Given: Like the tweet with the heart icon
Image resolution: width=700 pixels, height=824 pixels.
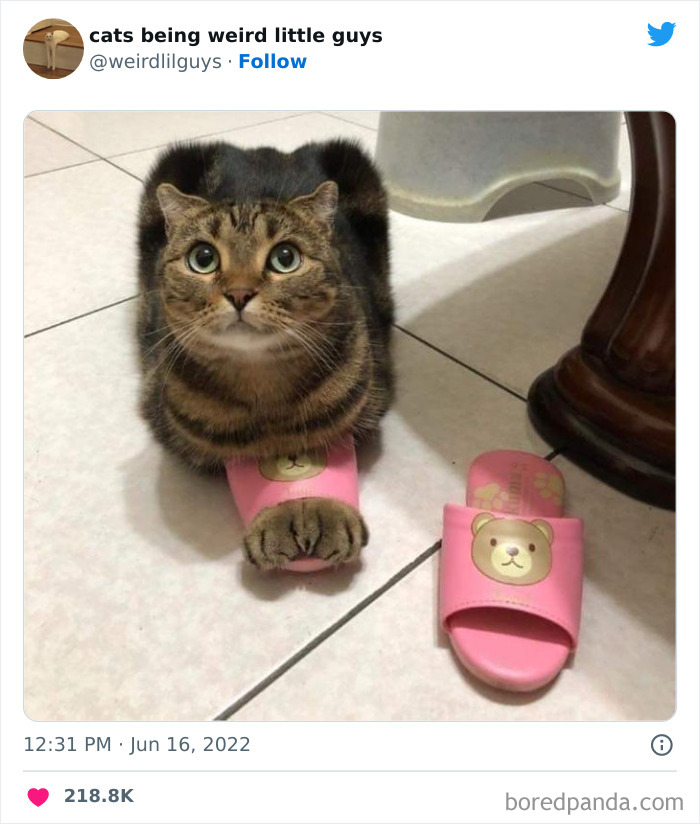Looking at the screenshot, I should point(38,797).
